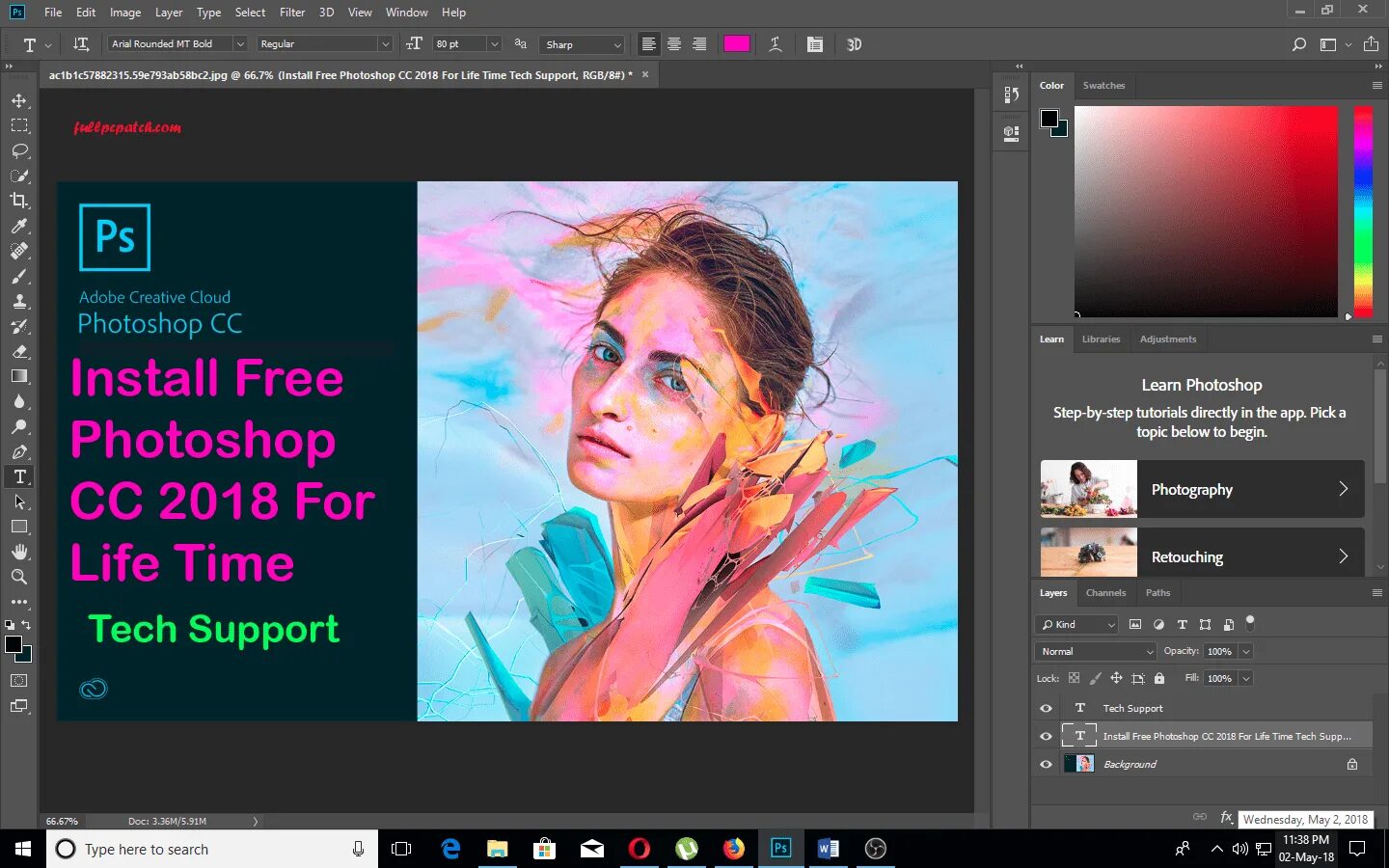Toggle the Lock all layer lock

click(1159, 678)
